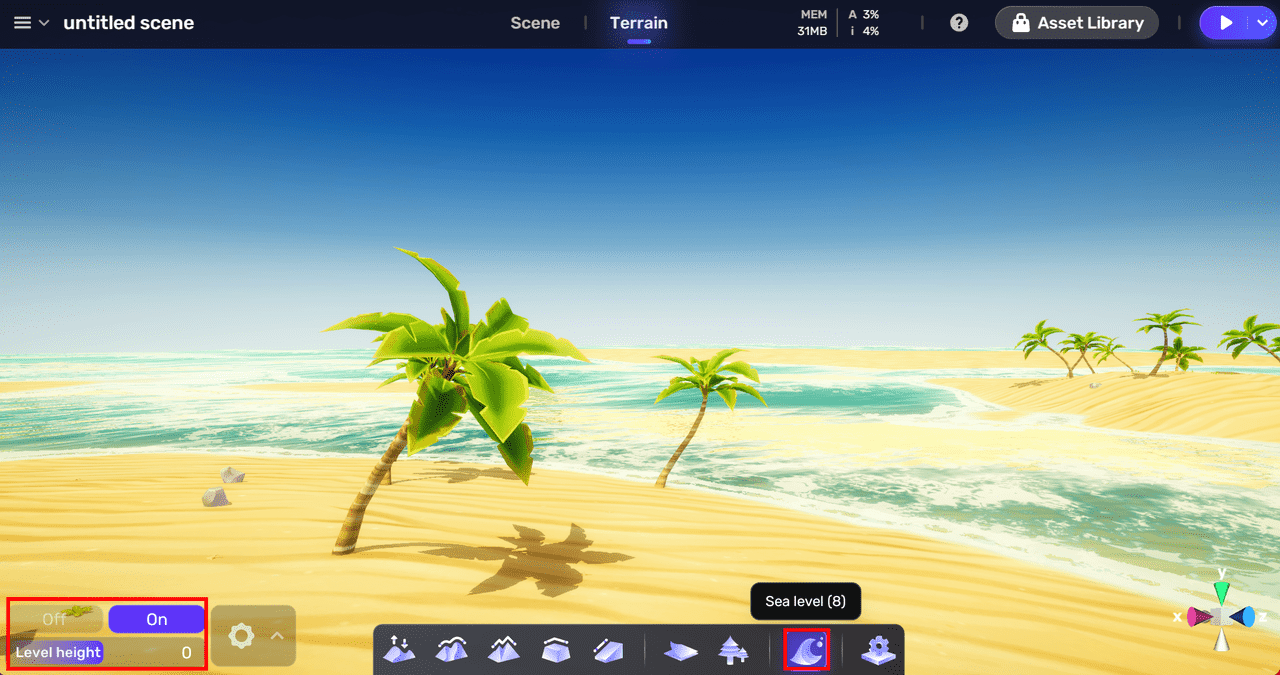Open the help question mark icon
Screen dimensions: 1280x675
click(959, 23)
